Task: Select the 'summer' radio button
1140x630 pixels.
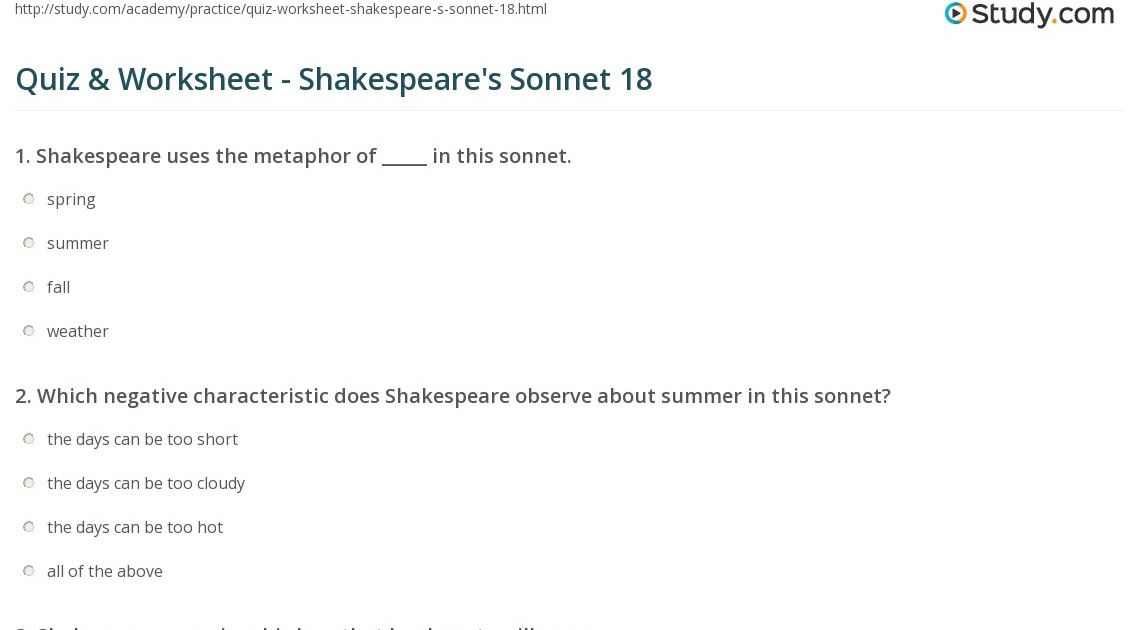Action: coord(29,243)
